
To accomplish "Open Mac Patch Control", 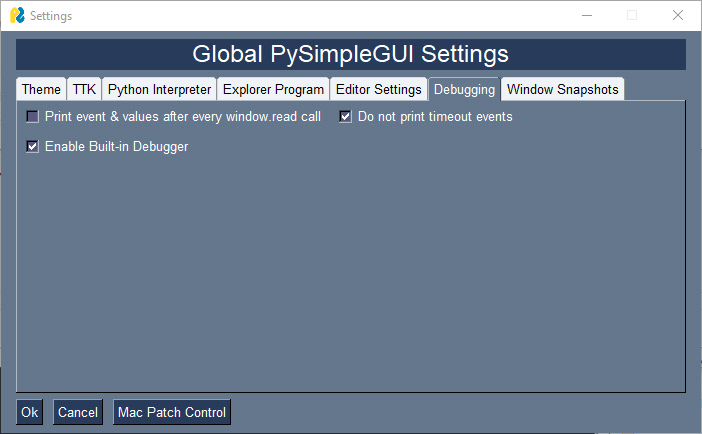I will (172, 412).
